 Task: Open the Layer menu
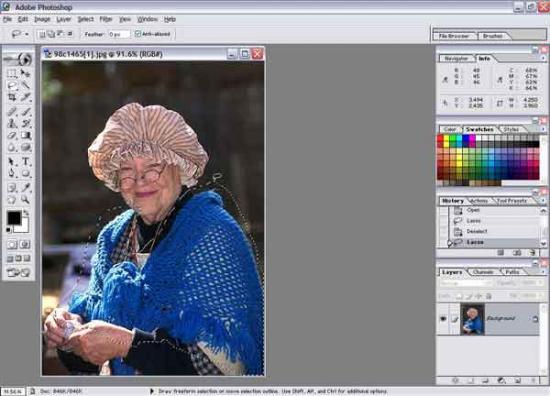click(63, 19)
